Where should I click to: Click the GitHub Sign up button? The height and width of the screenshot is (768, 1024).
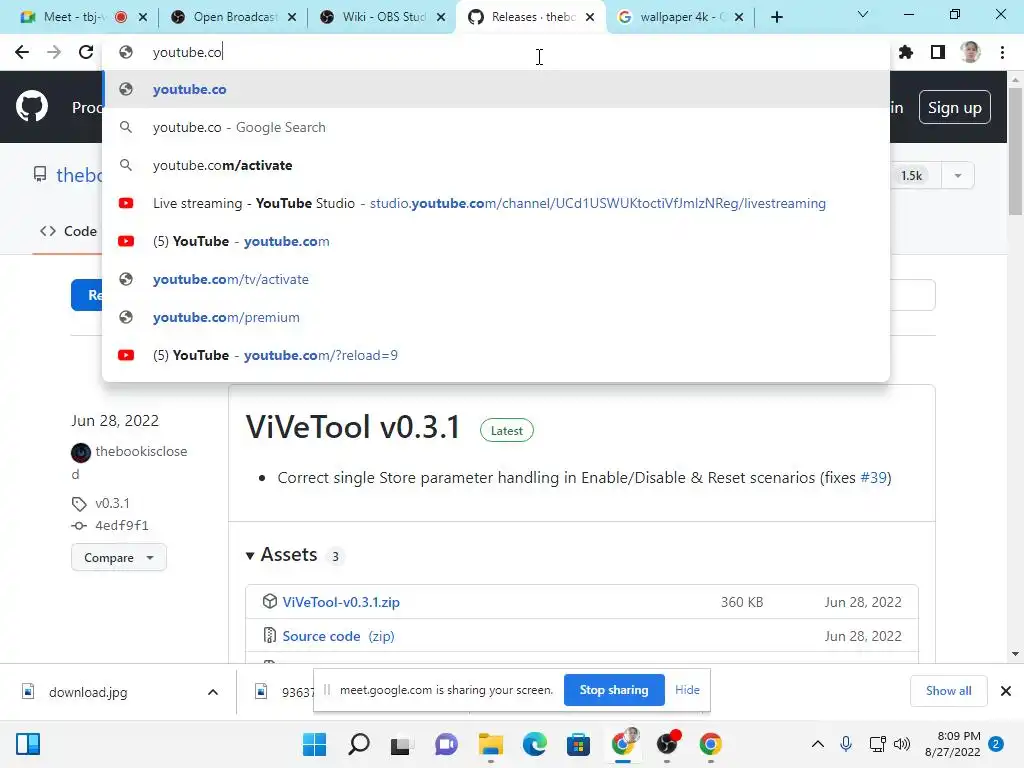click(955, 108)
